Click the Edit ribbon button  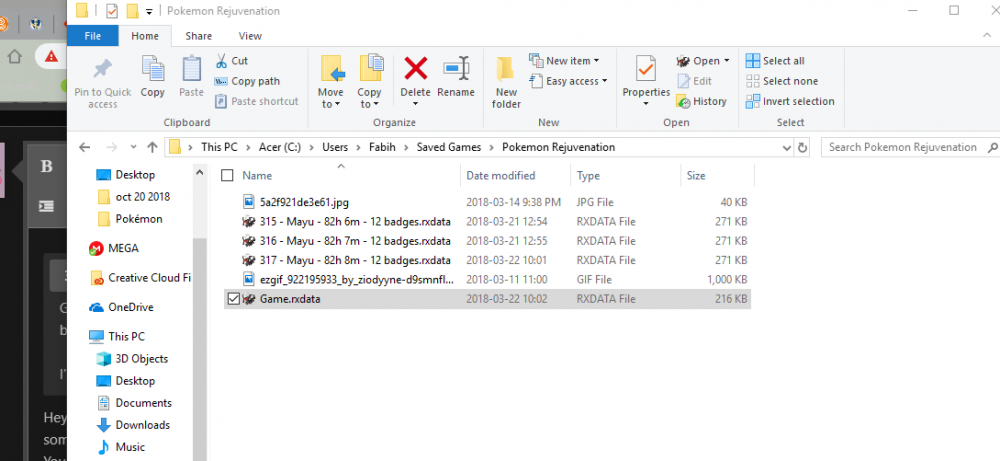point(695,81)
